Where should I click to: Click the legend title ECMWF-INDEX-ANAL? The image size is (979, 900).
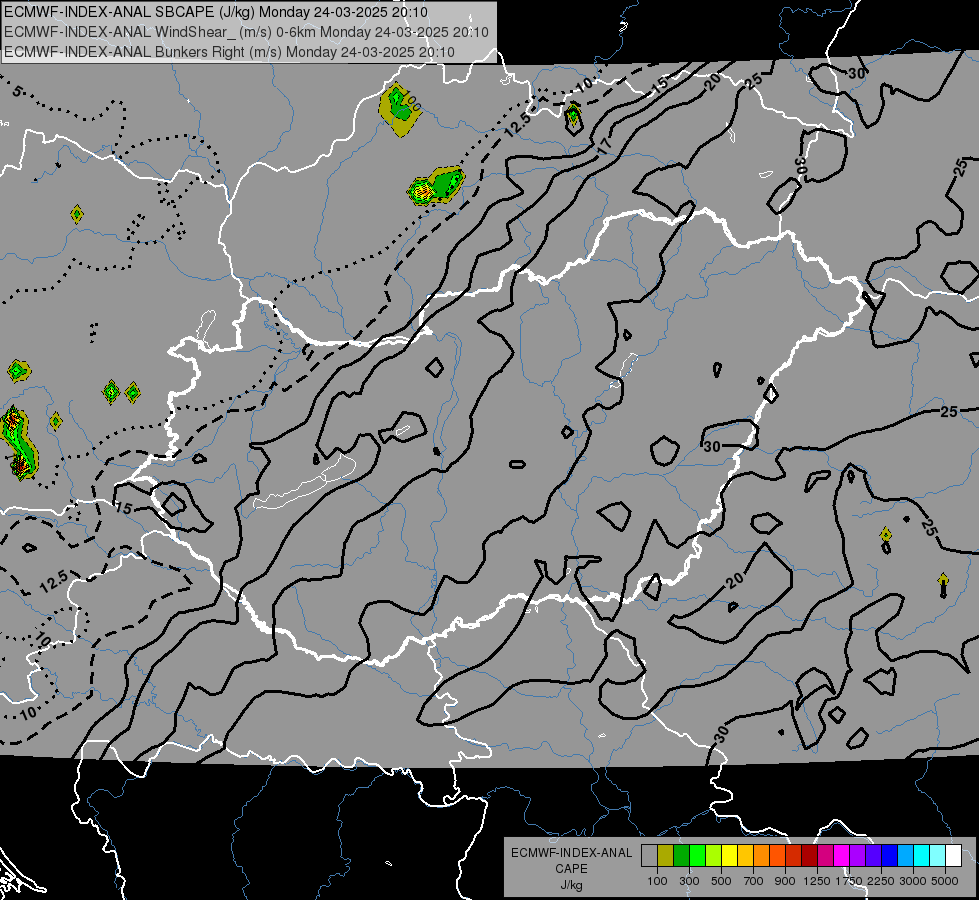571,853
